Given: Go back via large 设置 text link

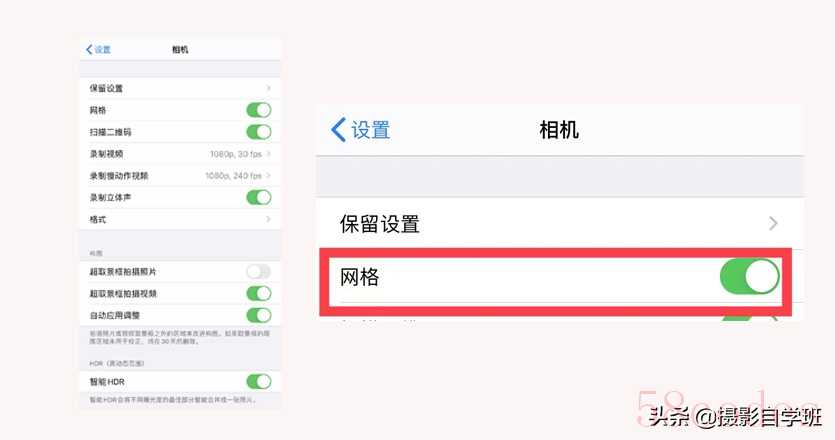Looking at the screenshot, I should click(x=371, y=130).
